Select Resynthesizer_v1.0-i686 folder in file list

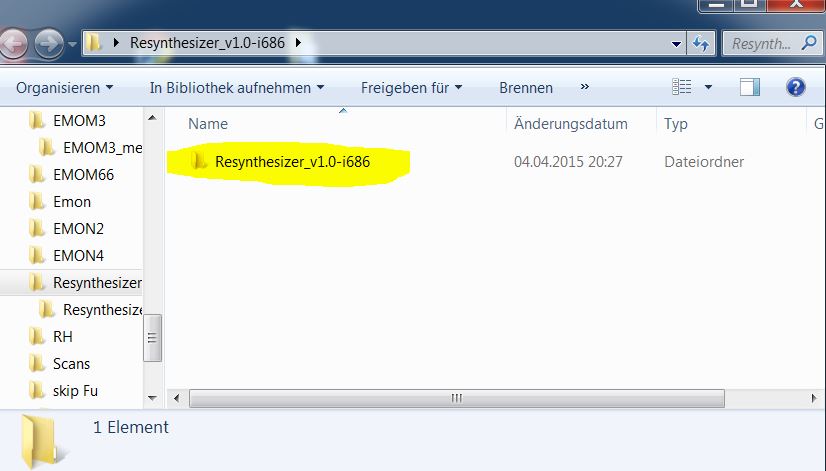tap(292, 162)
